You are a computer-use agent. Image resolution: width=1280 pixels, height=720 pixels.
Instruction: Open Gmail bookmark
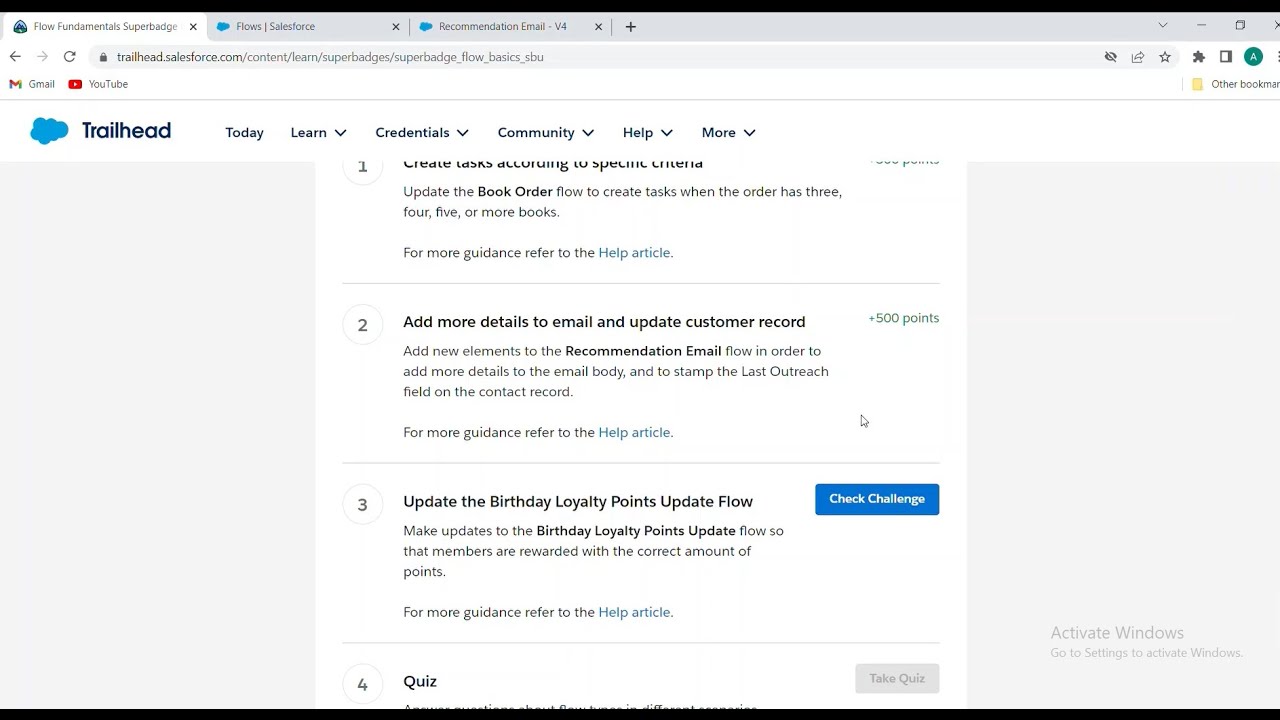point(32,84)
